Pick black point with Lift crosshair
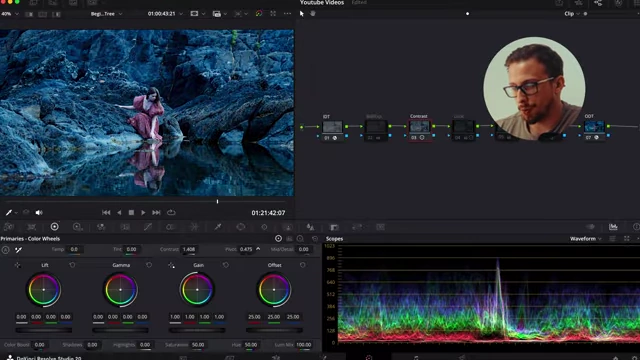Image resolution: width=640 pixels, height=360 pixels. [x=18, y=265]
